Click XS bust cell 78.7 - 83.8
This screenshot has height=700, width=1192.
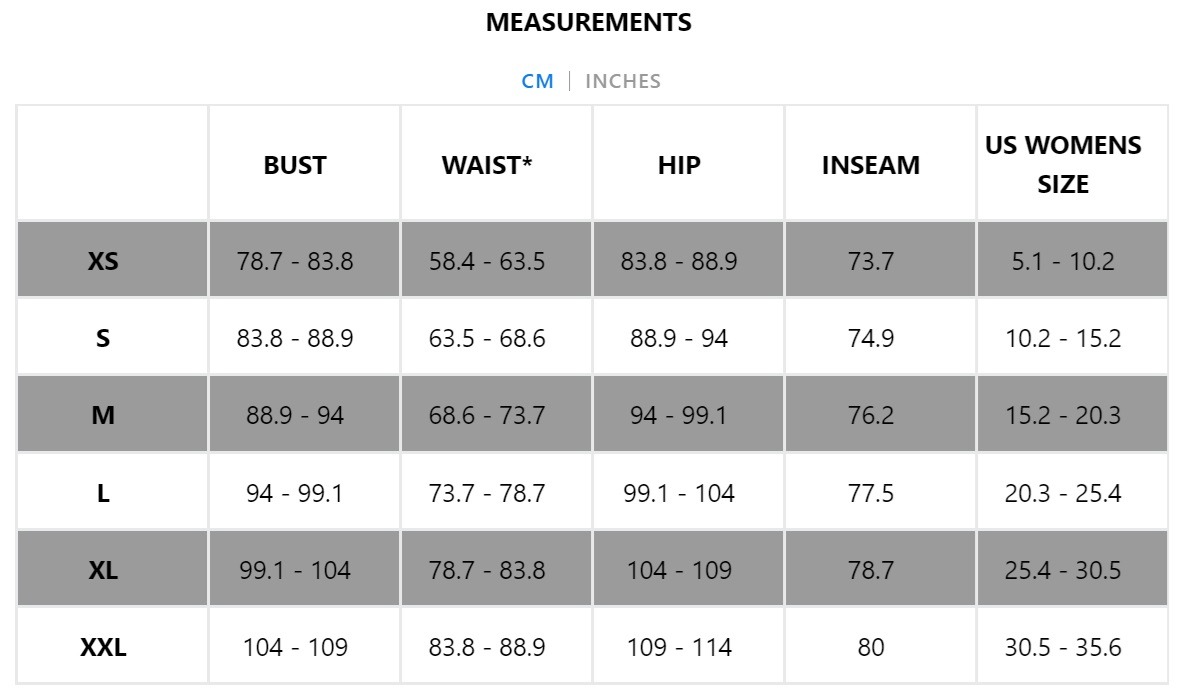coord(295,261)
